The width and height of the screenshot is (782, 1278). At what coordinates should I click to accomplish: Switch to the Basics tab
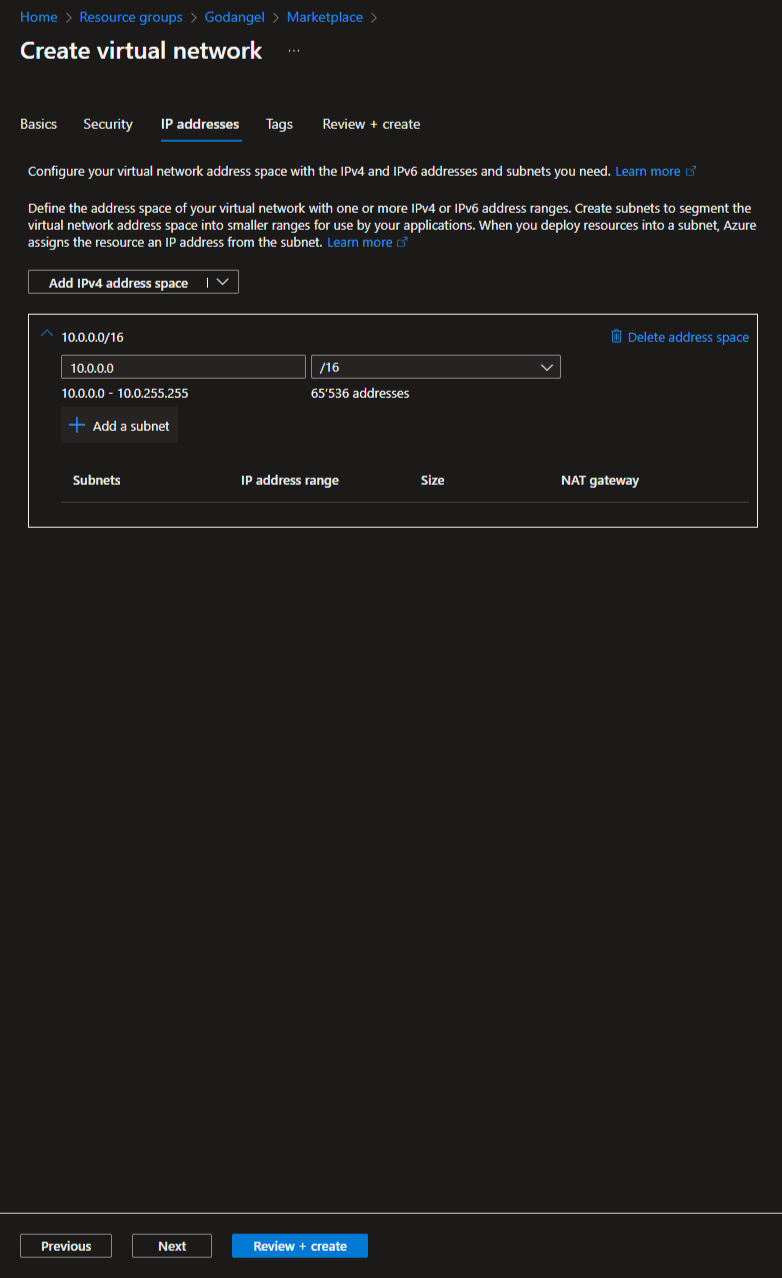[39, 124]
